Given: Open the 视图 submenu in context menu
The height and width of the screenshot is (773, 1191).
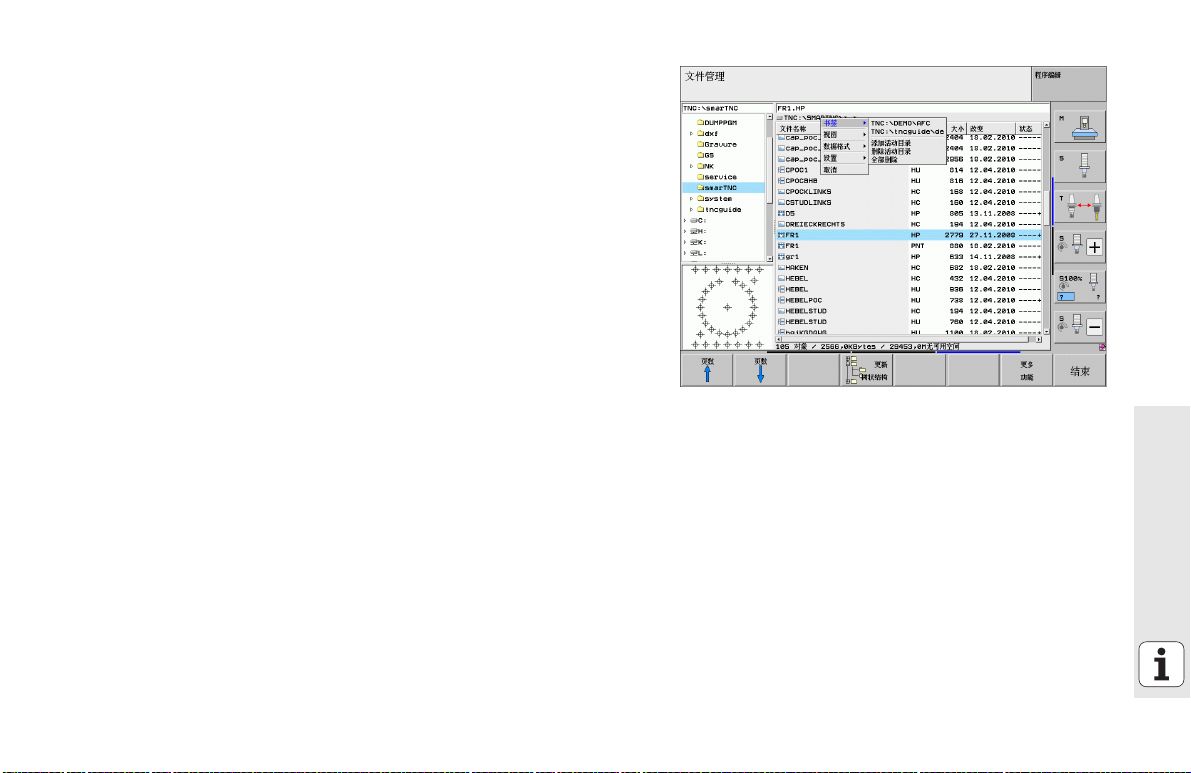Looking at the screenshot, I should click(843, 134).
